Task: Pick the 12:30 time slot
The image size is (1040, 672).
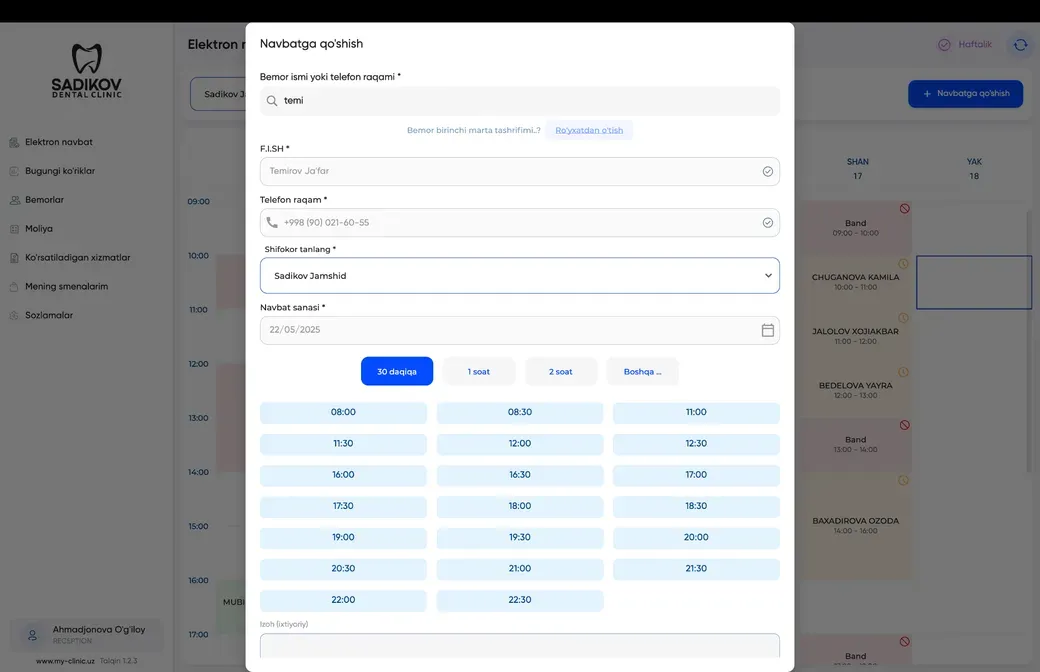Action: (696, 443)
